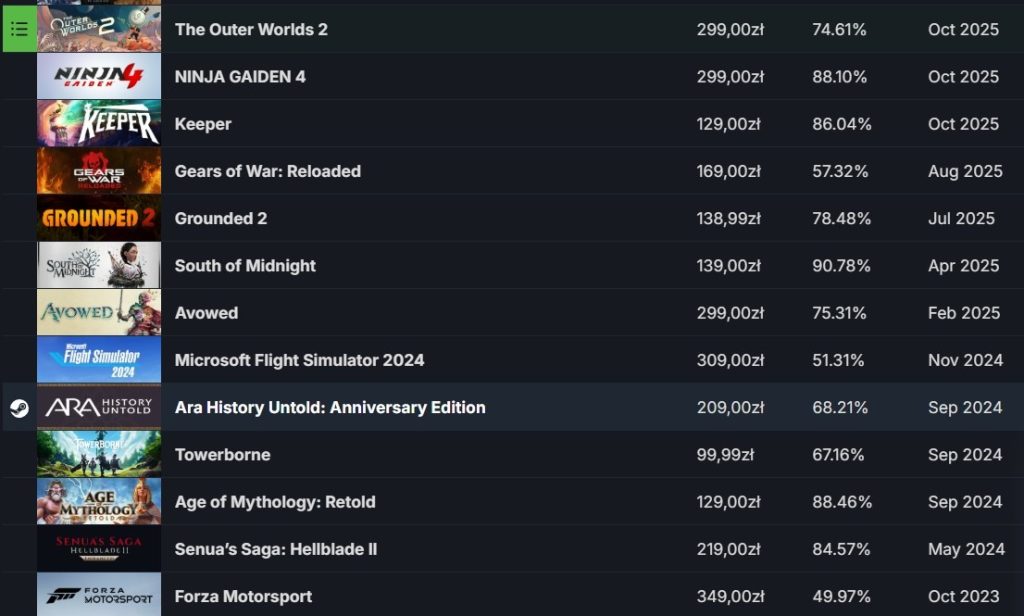
Task: Click the Keeper game thumbnail
Action: tap(99, 124)
